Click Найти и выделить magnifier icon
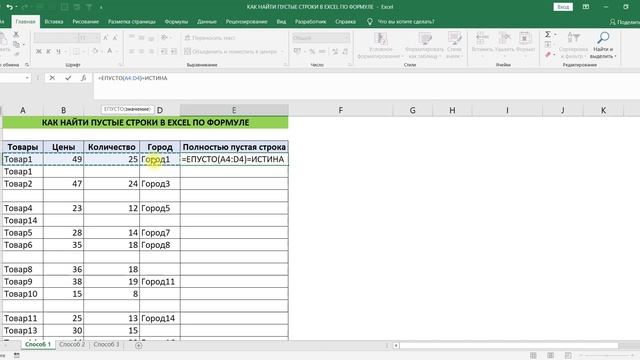This screenshot has width=640, height=360. 603,38
